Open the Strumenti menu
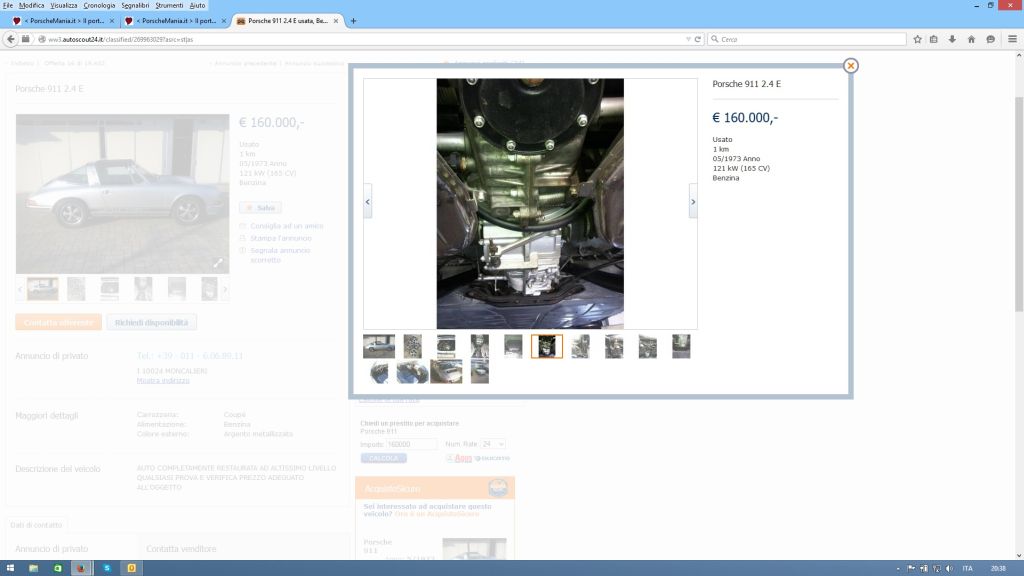 click(169, 5)
